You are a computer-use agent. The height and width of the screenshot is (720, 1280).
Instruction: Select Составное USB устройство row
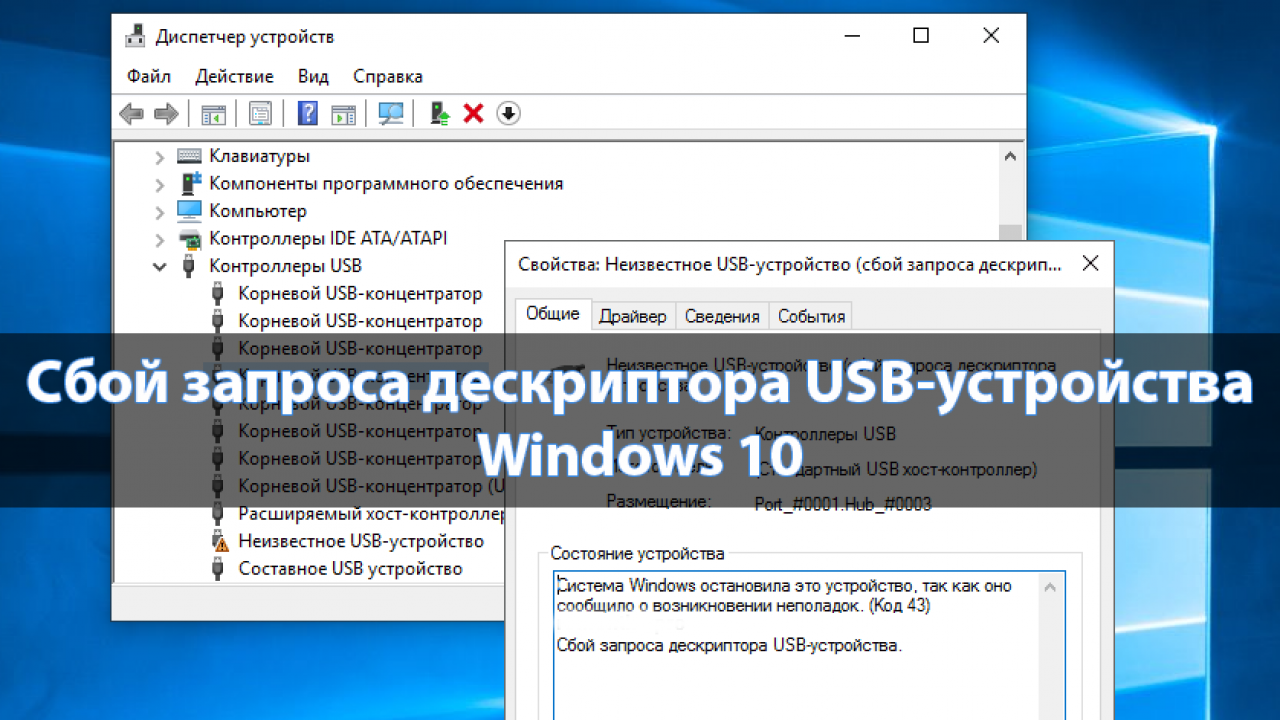point(350,569)
